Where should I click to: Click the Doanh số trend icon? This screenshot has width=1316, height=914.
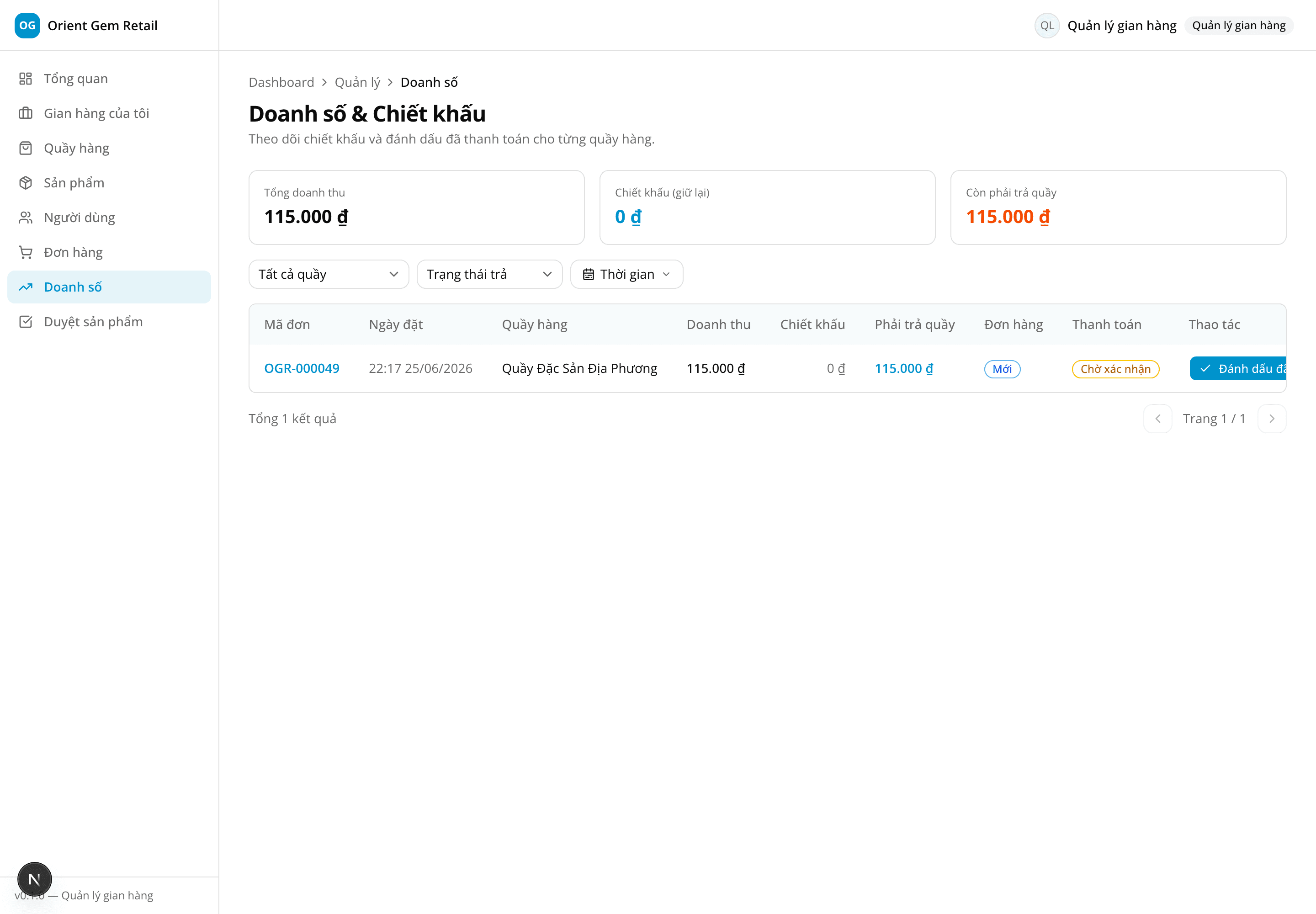click(x=26, y=287)
